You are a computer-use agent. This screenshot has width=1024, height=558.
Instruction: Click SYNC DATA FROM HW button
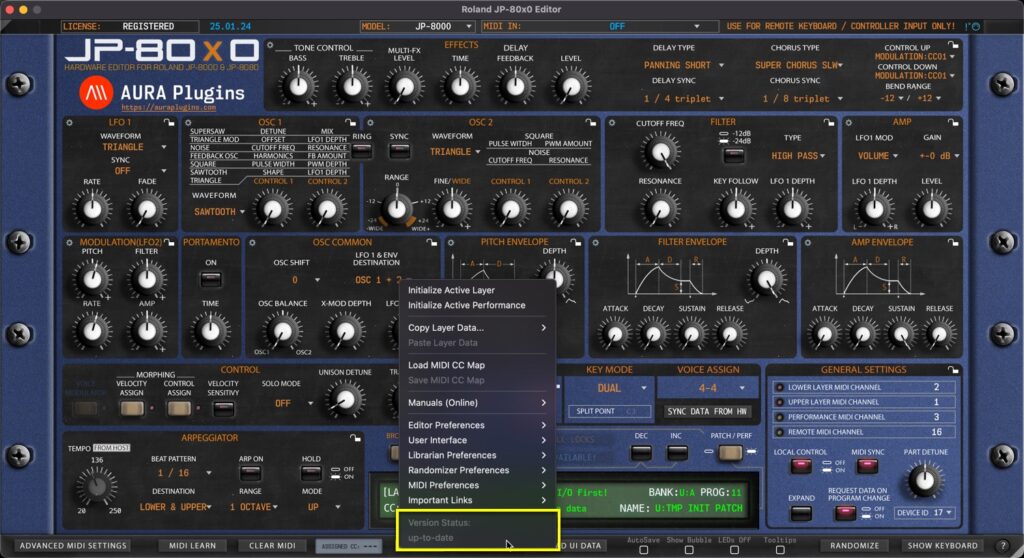(x=707, y=412)
